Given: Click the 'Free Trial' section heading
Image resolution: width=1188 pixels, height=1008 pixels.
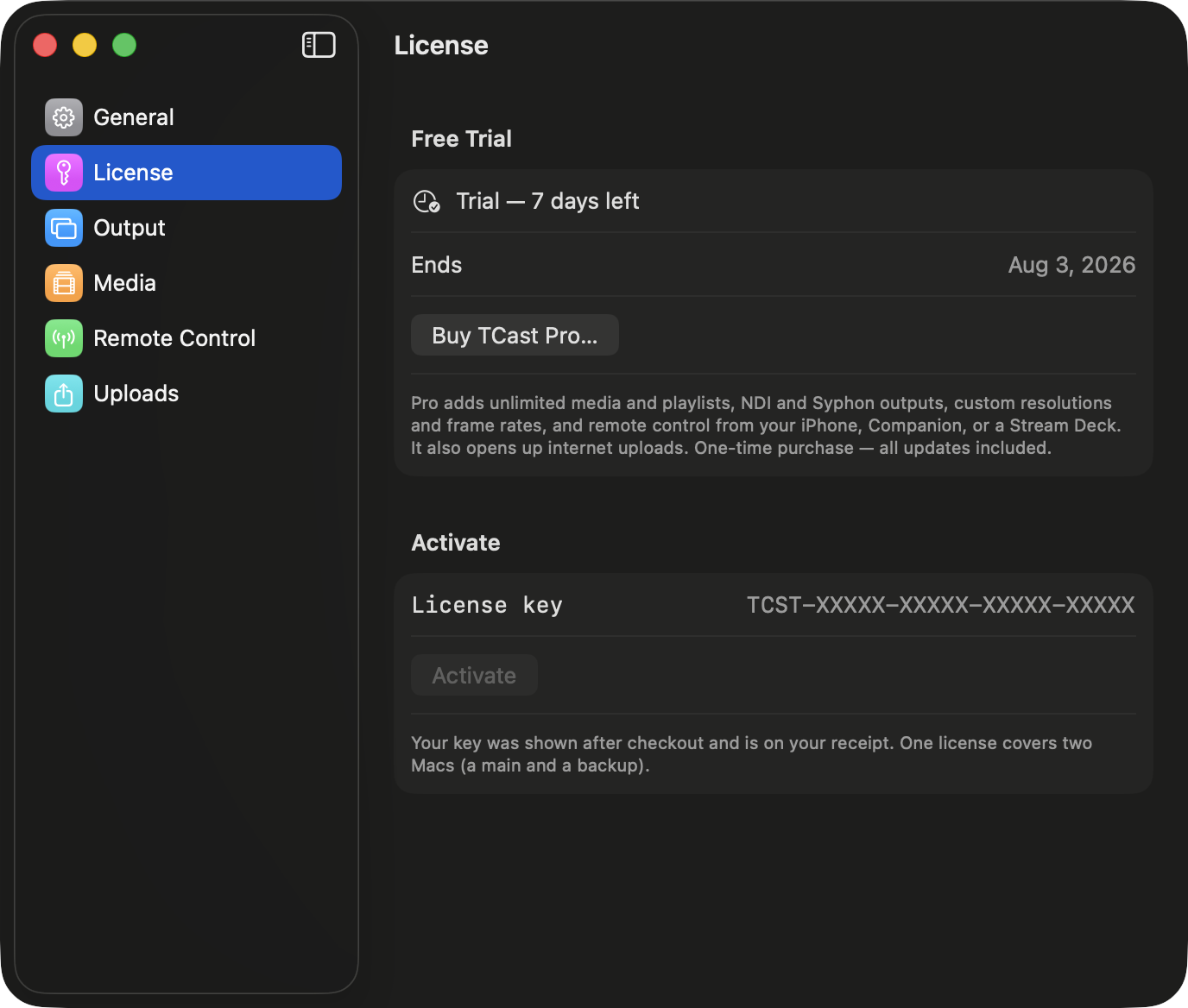Looking at the screenshot, I should 461,139.
